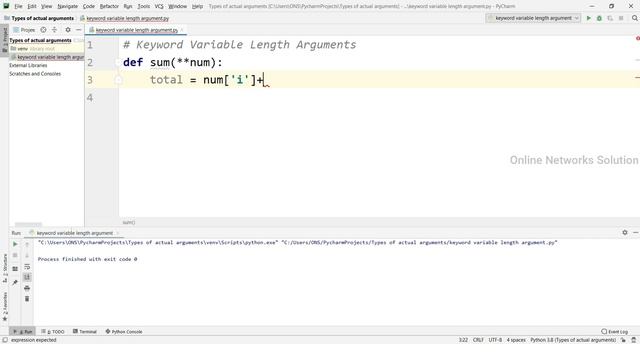Click the Down Stack Trace arrow

coord(27,256)
